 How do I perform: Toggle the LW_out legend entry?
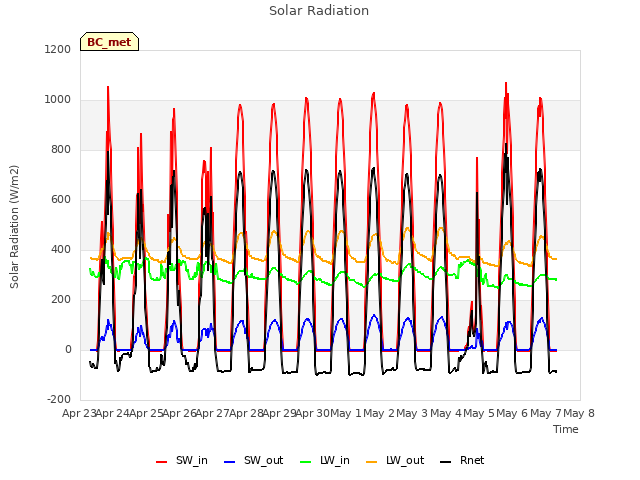coord(395,461)
